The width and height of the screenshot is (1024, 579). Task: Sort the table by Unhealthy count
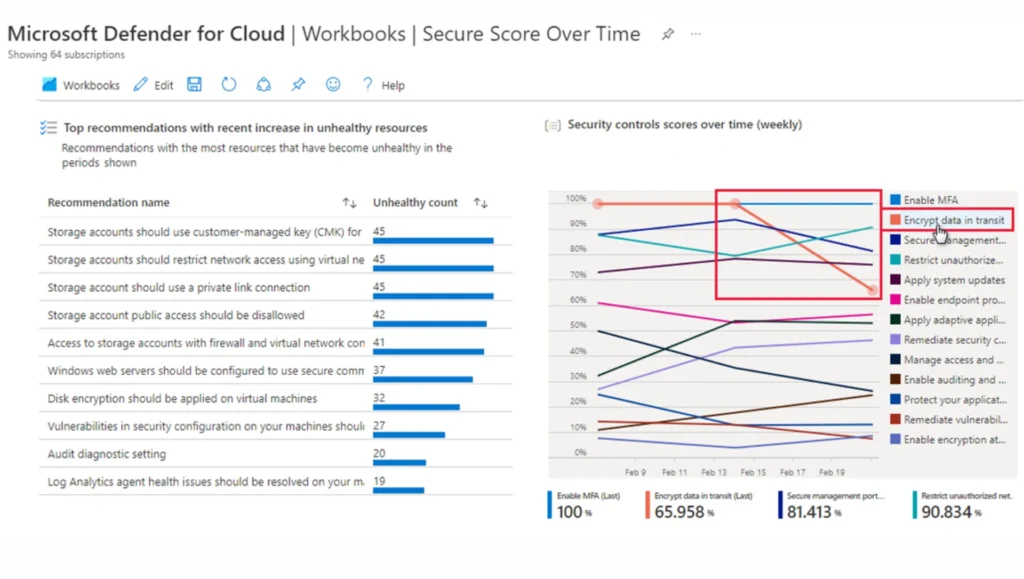(x=481, y=203)
